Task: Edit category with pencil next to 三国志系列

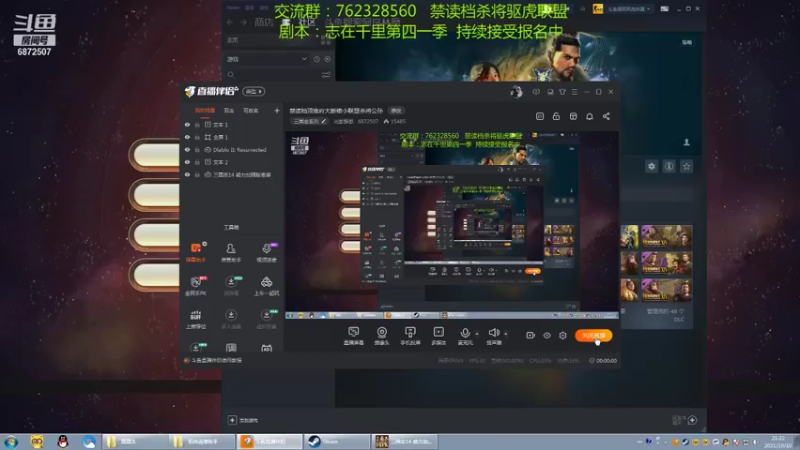Action: pos(323,121)
